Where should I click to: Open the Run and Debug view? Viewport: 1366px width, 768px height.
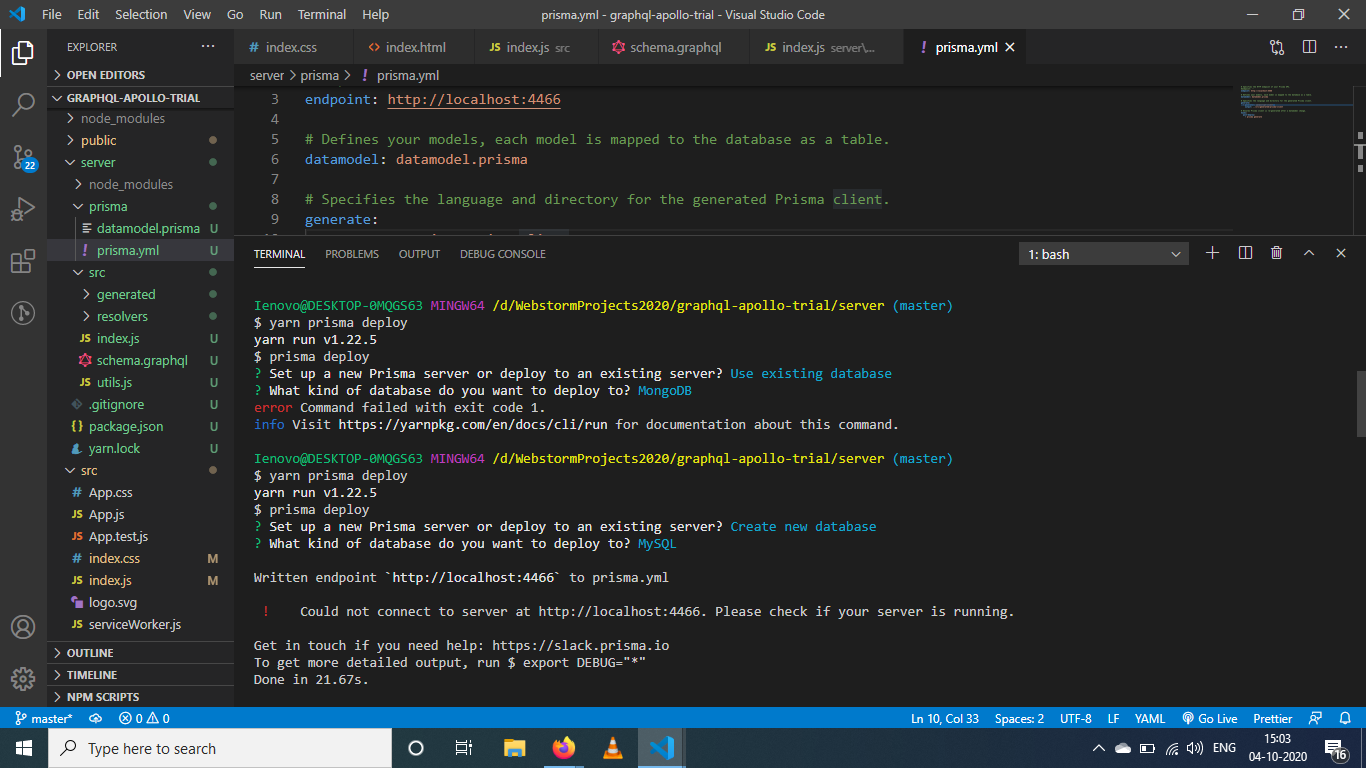(x=23, y=210)
